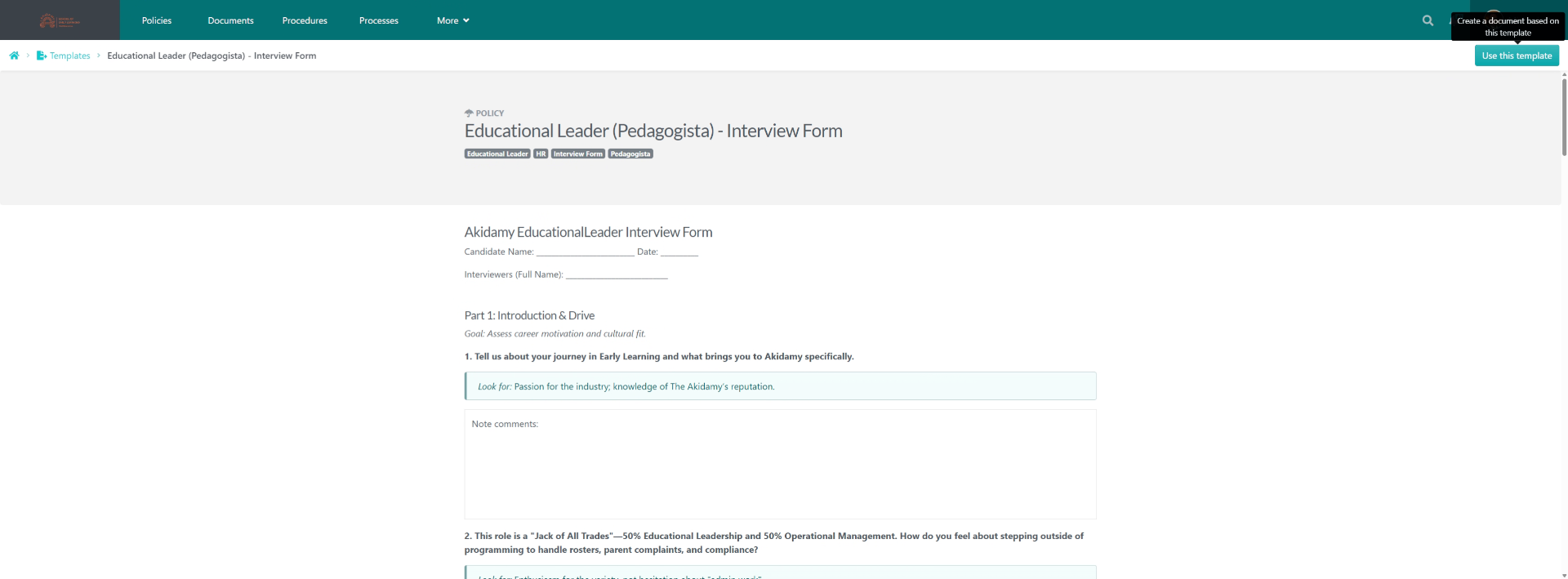The width and height of the screenshot is (1568, 579).
Task: Click the 'Look for: Passion' hint box
Action: (780, 386)
